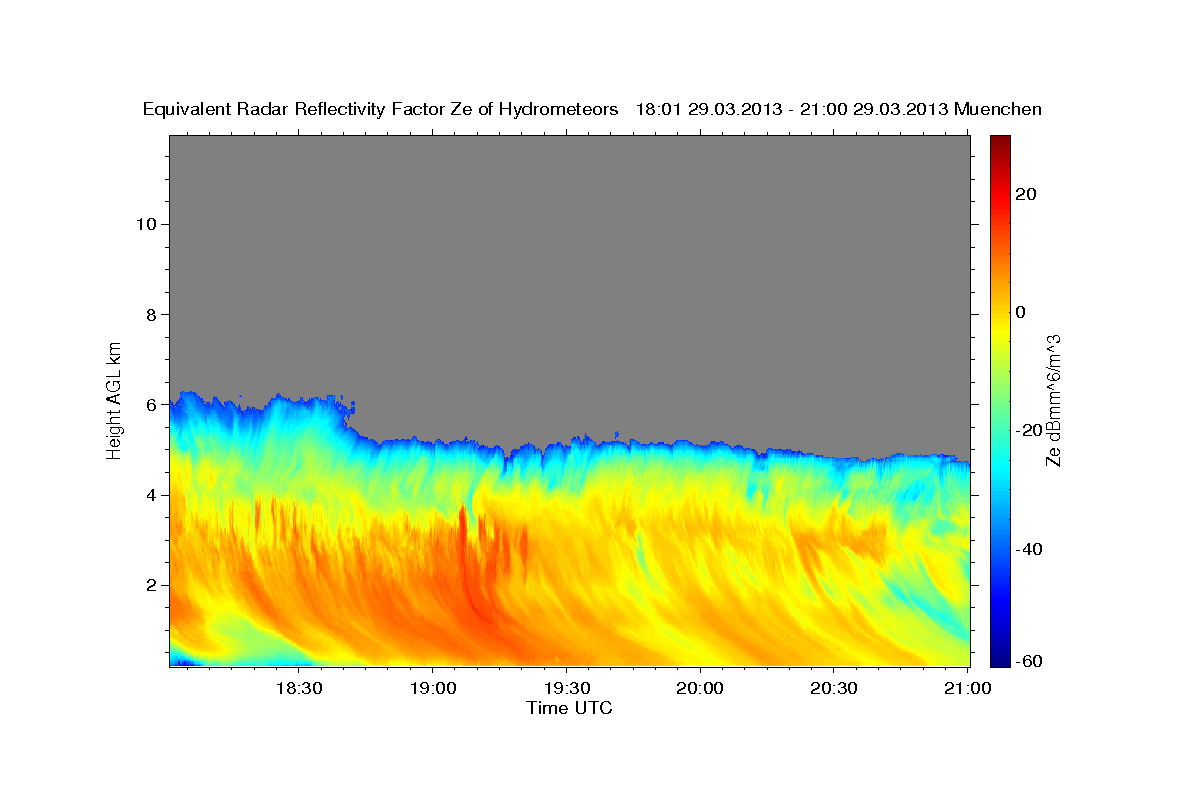Click the "Ze dBmm^6/m^3" colorbar unit label
This screenshot has height=800, width=1200.
click(x=1053, y=400)
